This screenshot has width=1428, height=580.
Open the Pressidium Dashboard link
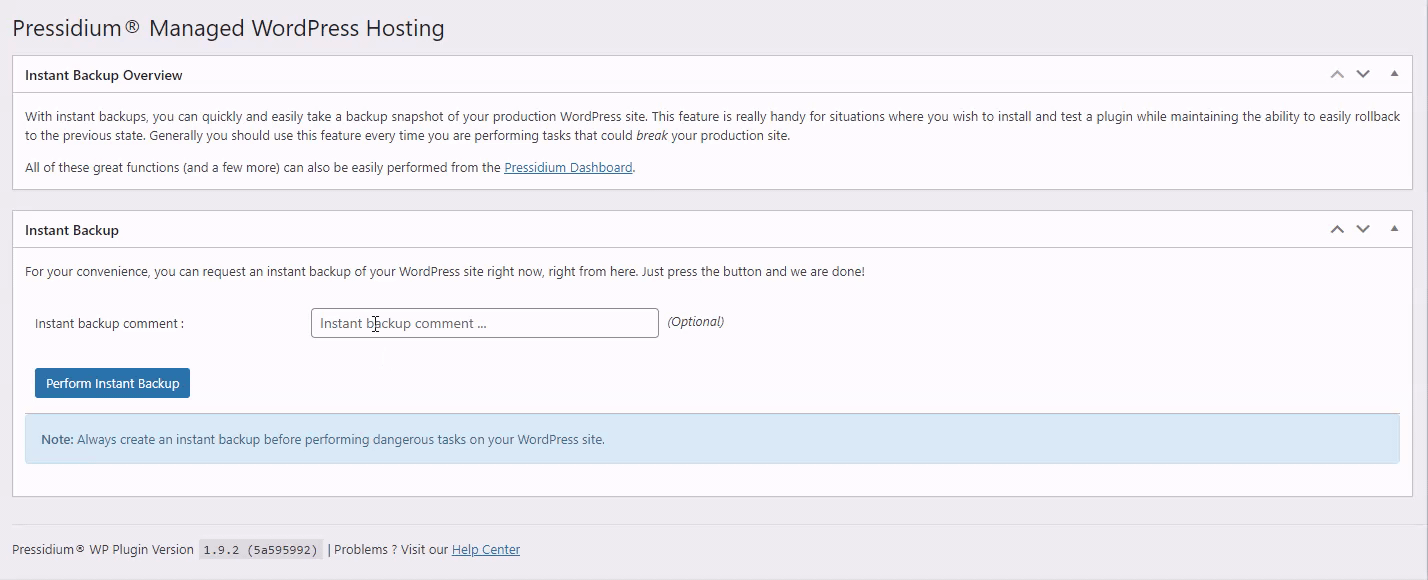(x=568, y=167)
